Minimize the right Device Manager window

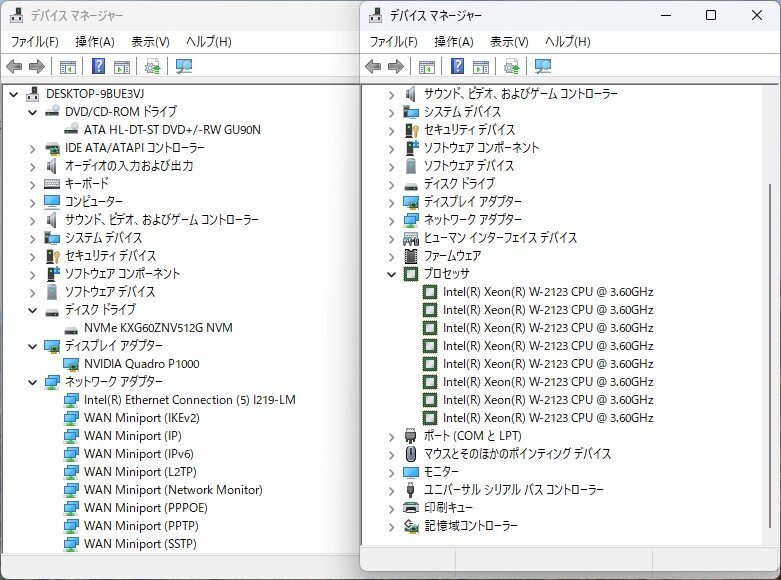click(666, 15)
